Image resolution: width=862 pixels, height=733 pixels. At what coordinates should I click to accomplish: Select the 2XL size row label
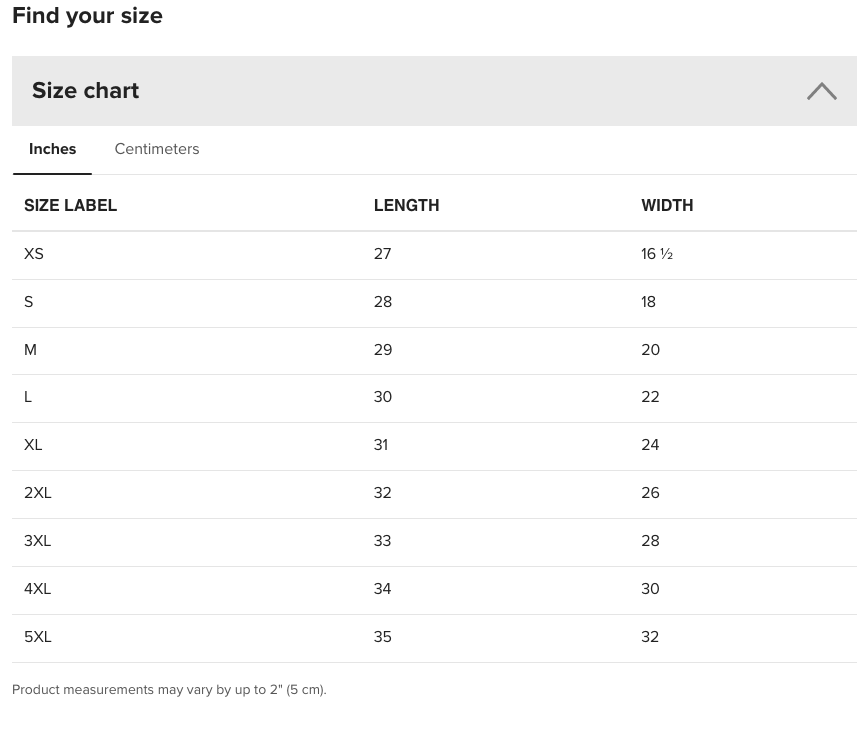[x=37, y=493]
